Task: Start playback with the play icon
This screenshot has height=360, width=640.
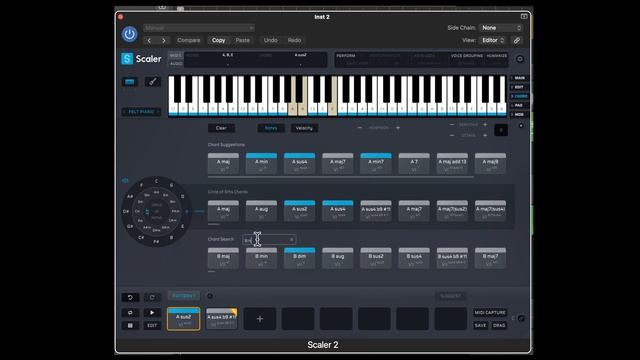Action: click(x=152, y=313)
